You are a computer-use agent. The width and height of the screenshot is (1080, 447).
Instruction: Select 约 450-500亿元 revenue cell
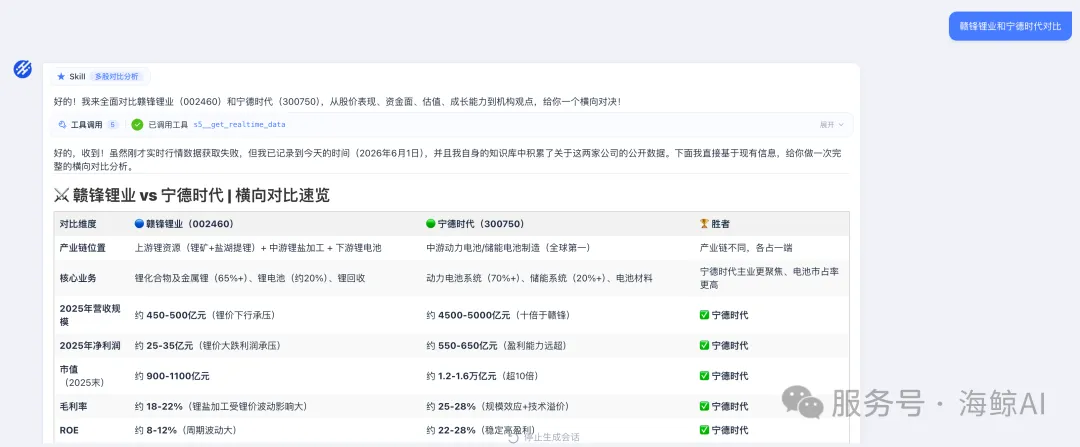(x=205, y=315)
